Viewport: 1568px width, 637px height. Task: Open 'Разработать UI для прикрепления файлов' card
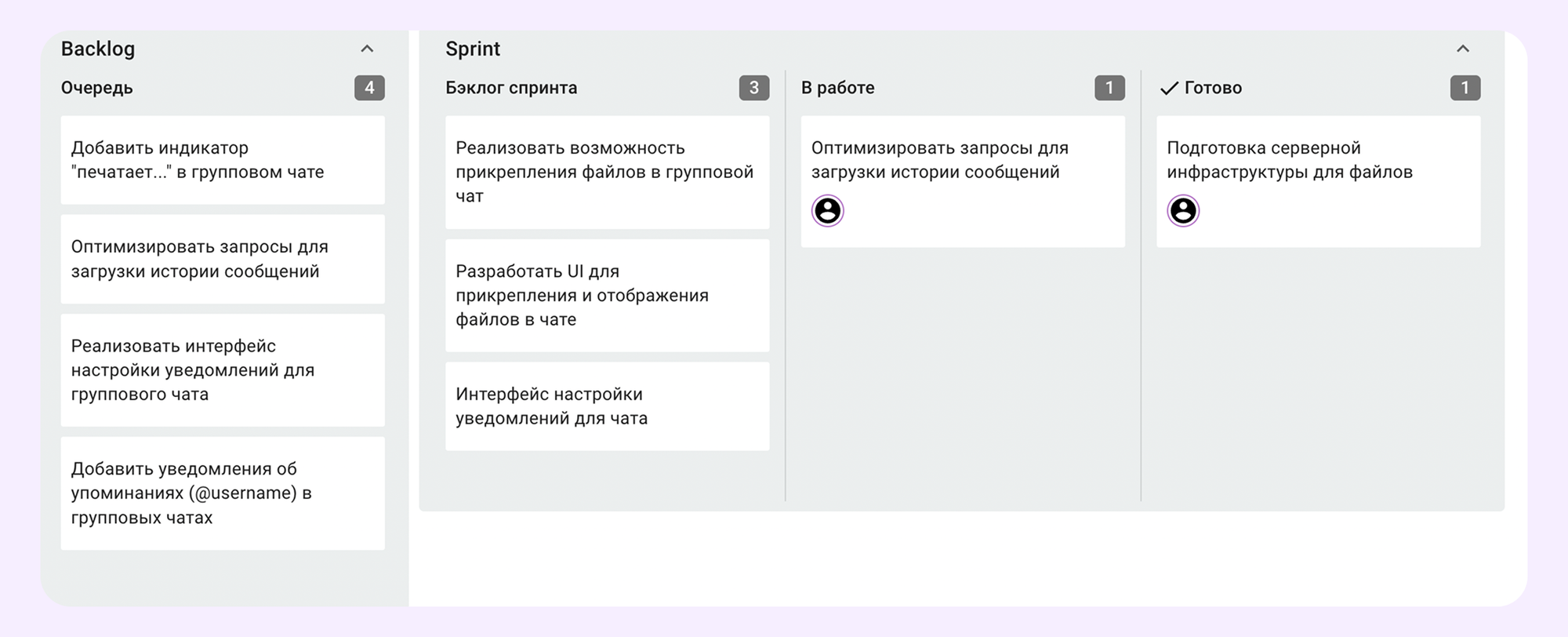[608, 295]
